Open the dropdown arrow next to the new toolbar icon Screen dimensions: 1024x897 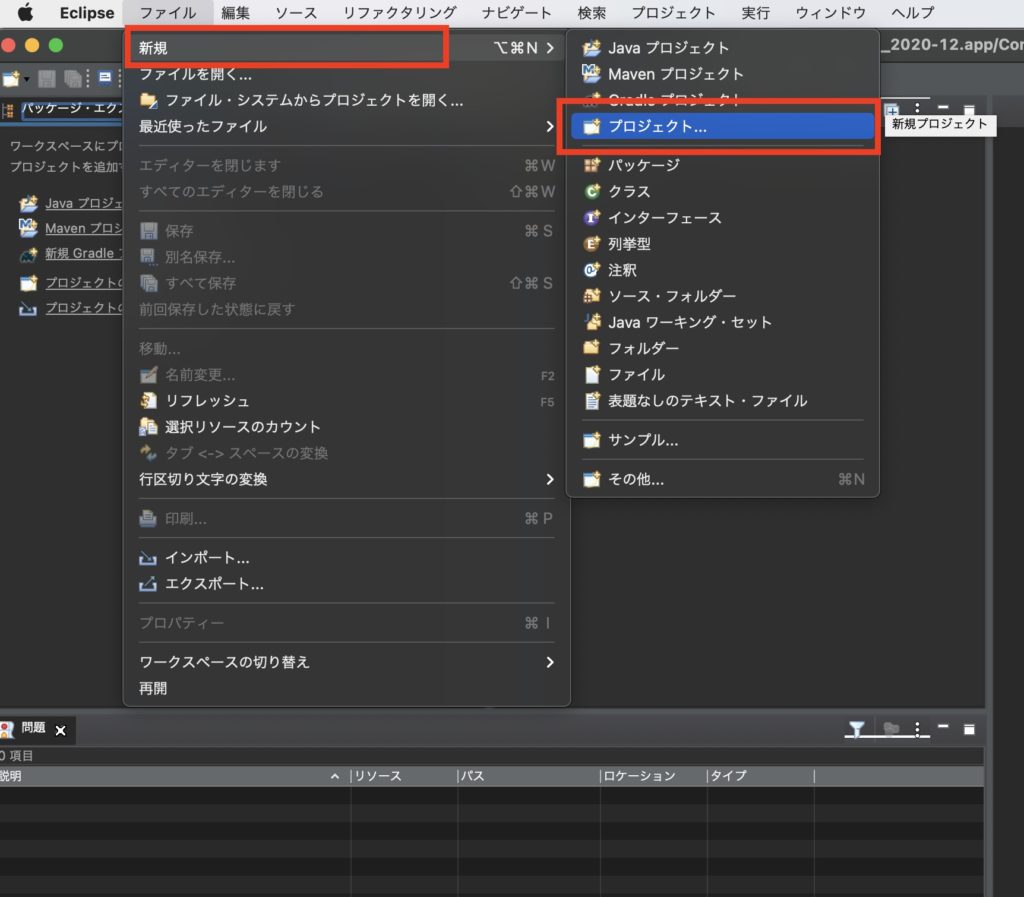(27, 79)
